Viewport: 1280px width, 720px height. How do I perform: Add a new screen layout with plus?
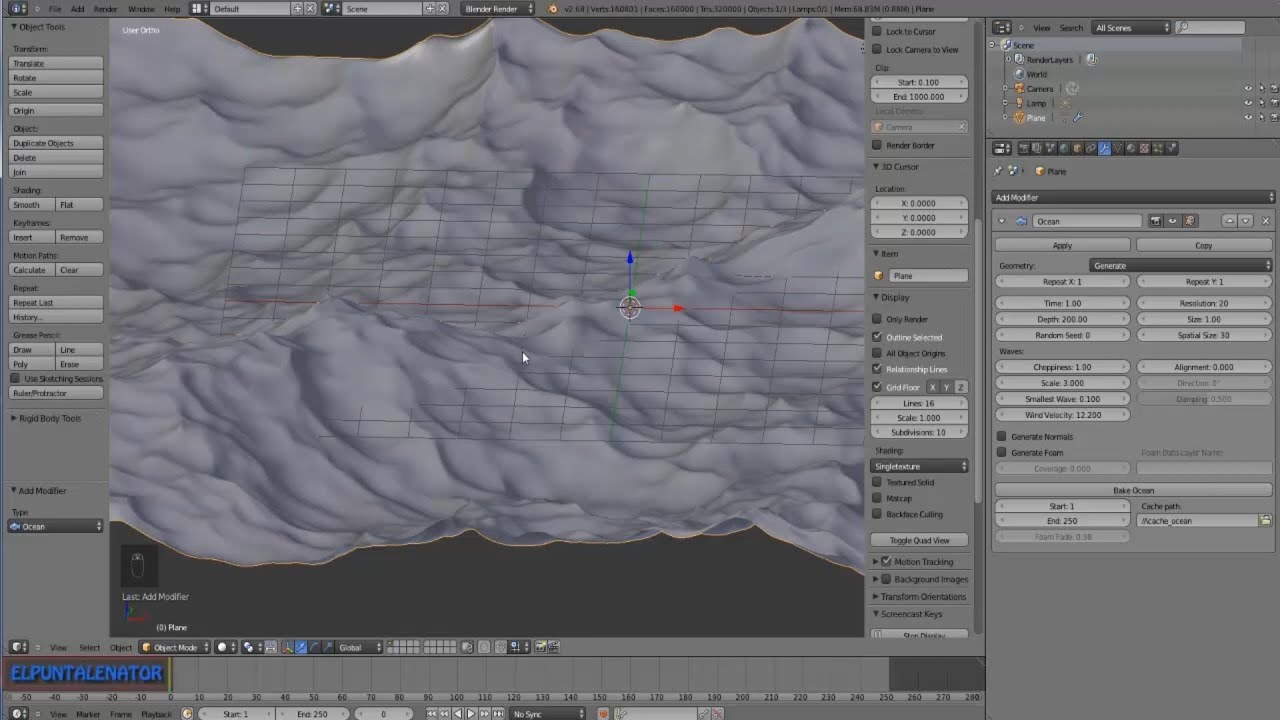coord(297,8)
